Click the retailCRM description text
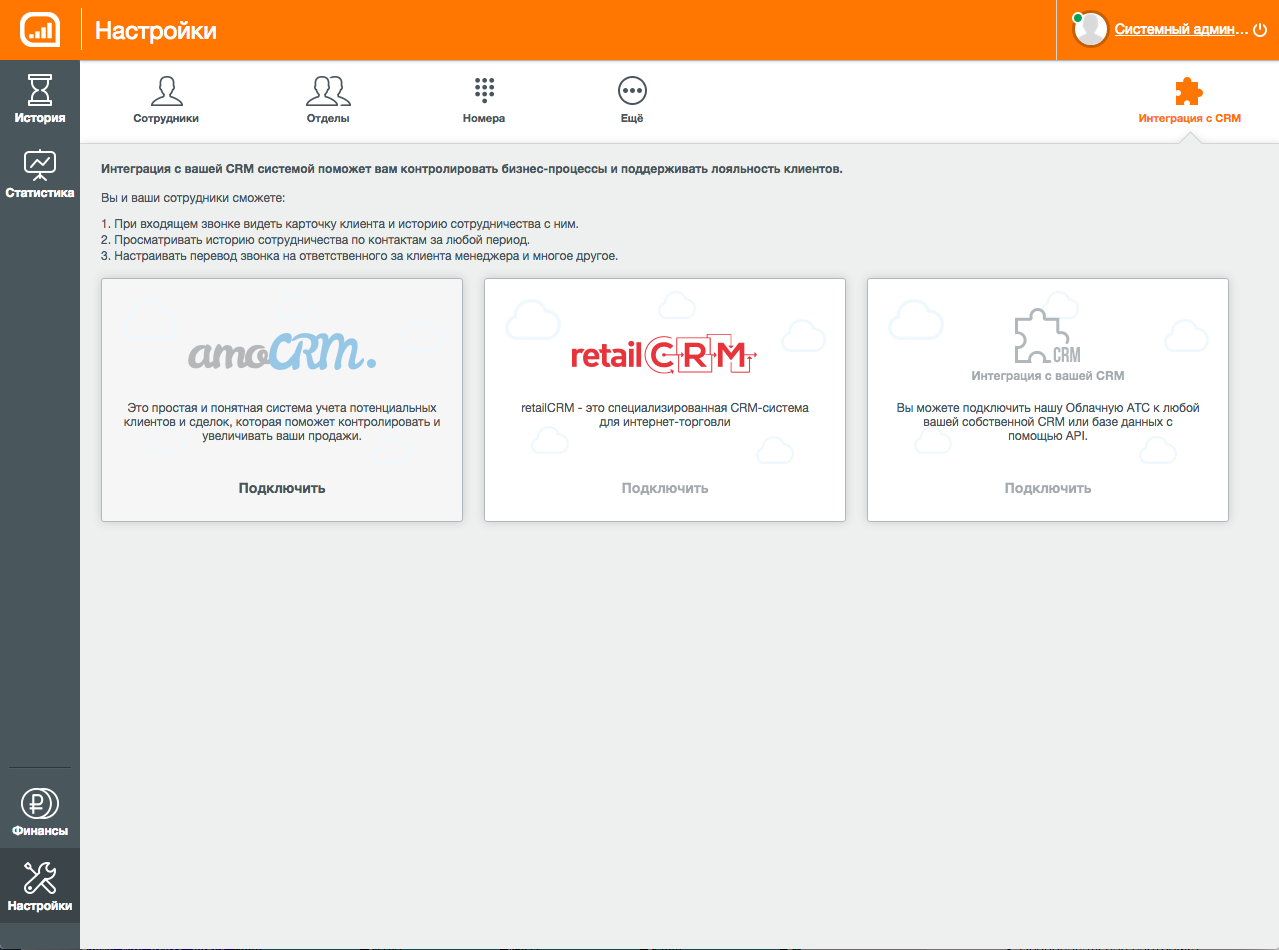Image resolution: width=1279 pixels, height=950 pixels. (x=665, y=415)
